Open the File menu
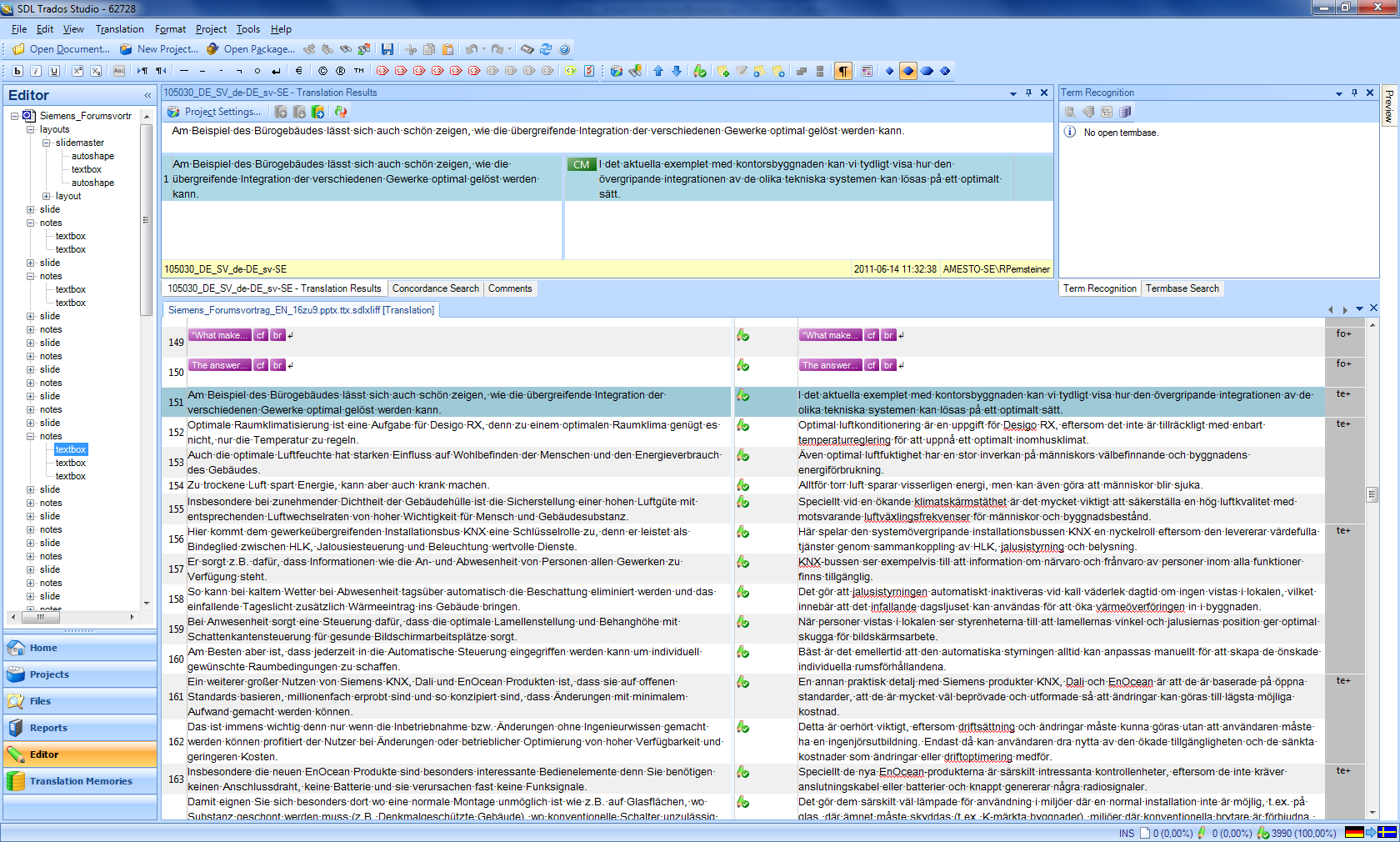This screenshot has width=1400, height=842. [x=19, y=29]
